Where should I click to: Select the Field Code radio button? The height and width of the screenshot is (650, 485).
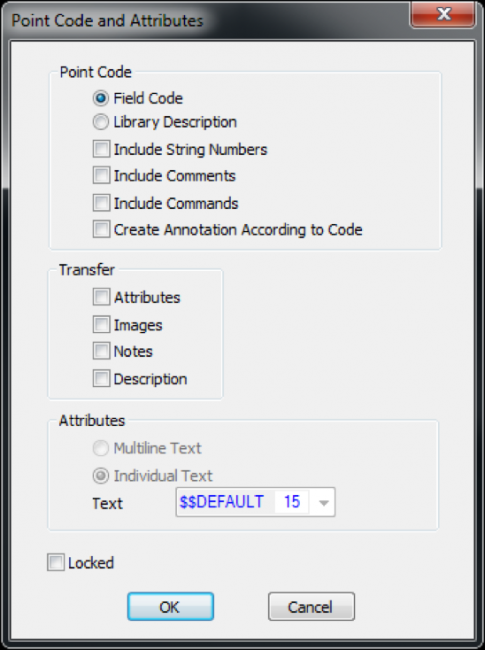[x=101, y=99]
